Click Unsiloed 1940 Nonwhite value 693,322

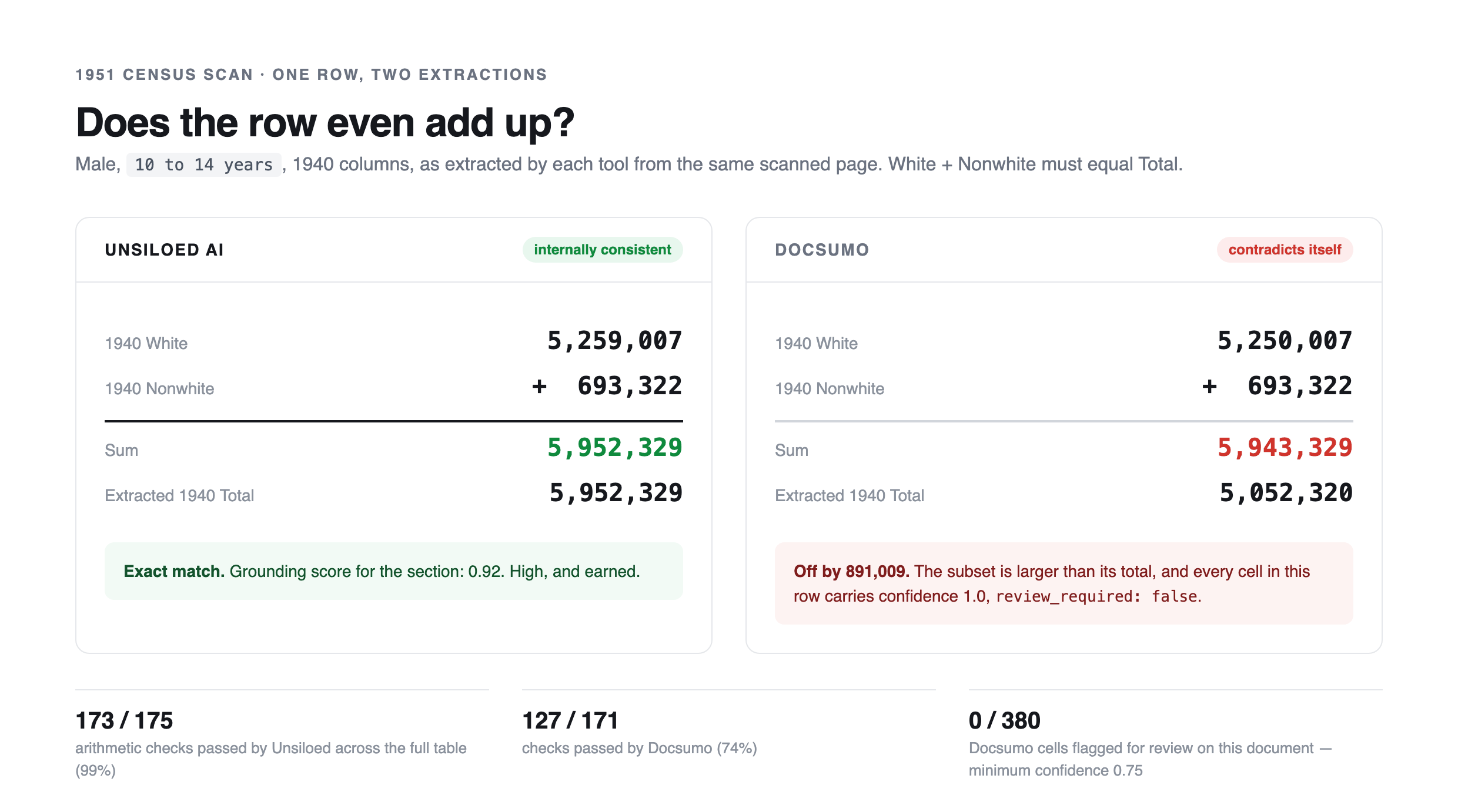(630, 386)
